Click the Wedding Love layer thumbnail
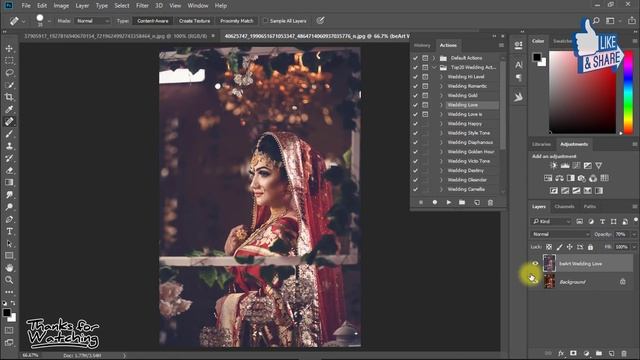Image resolution: width=640 pixels, height=360 pixels. [x=549, y=264]
